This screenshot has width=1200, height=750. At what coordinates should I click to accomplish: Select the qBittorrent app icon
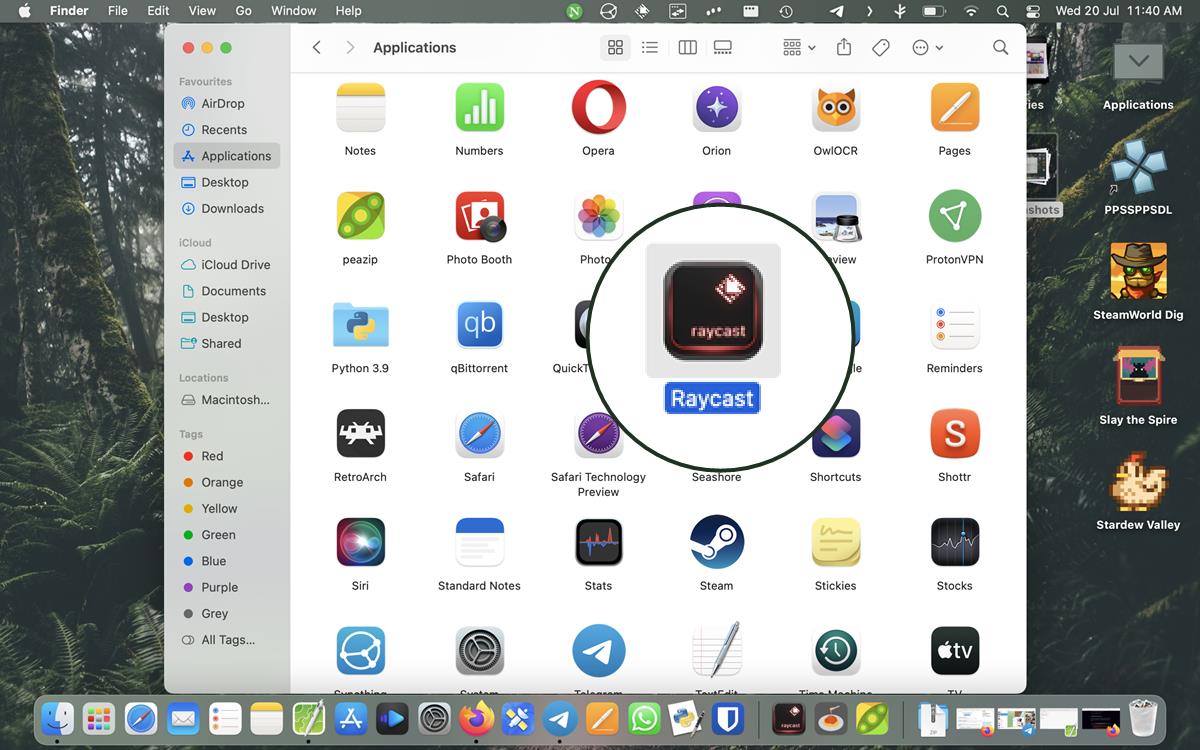(x=479, y=325)
